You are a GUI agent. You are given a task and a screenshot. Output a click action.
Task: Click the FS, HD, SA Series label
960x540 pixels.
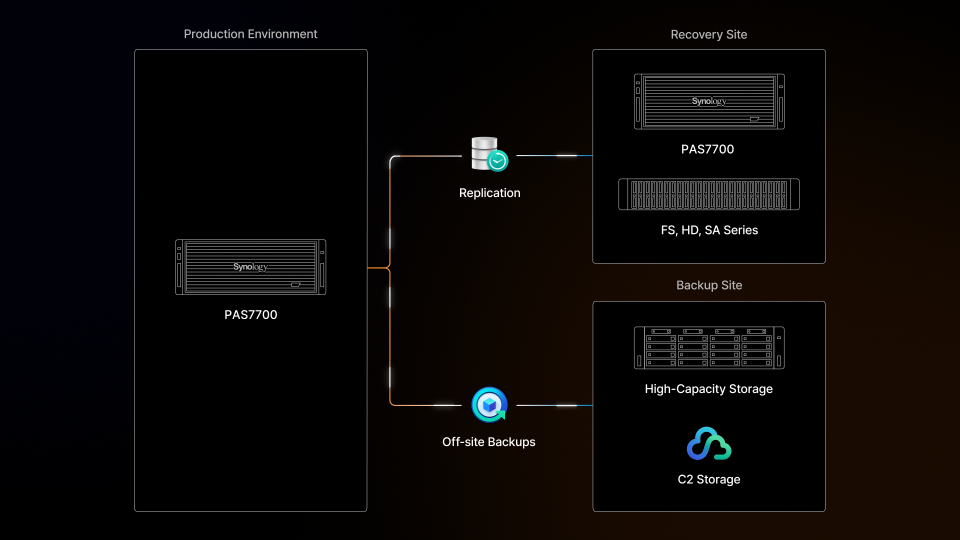pos(709,230)
